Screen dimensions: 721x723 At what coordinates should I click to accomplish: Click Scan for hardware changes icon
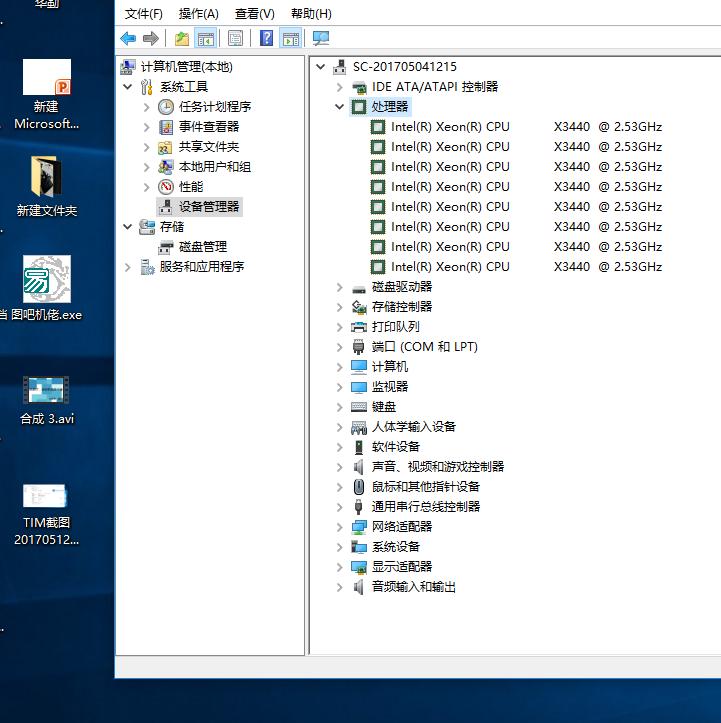321,38
